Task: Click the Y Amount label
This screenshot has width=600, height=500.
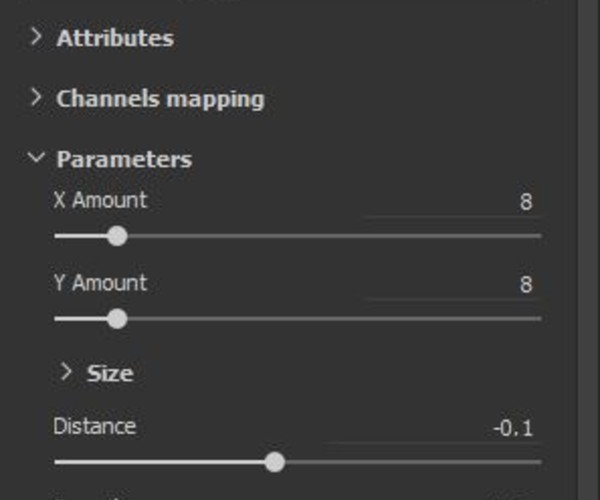Action: pyautogui.click(x=100, y=283)
